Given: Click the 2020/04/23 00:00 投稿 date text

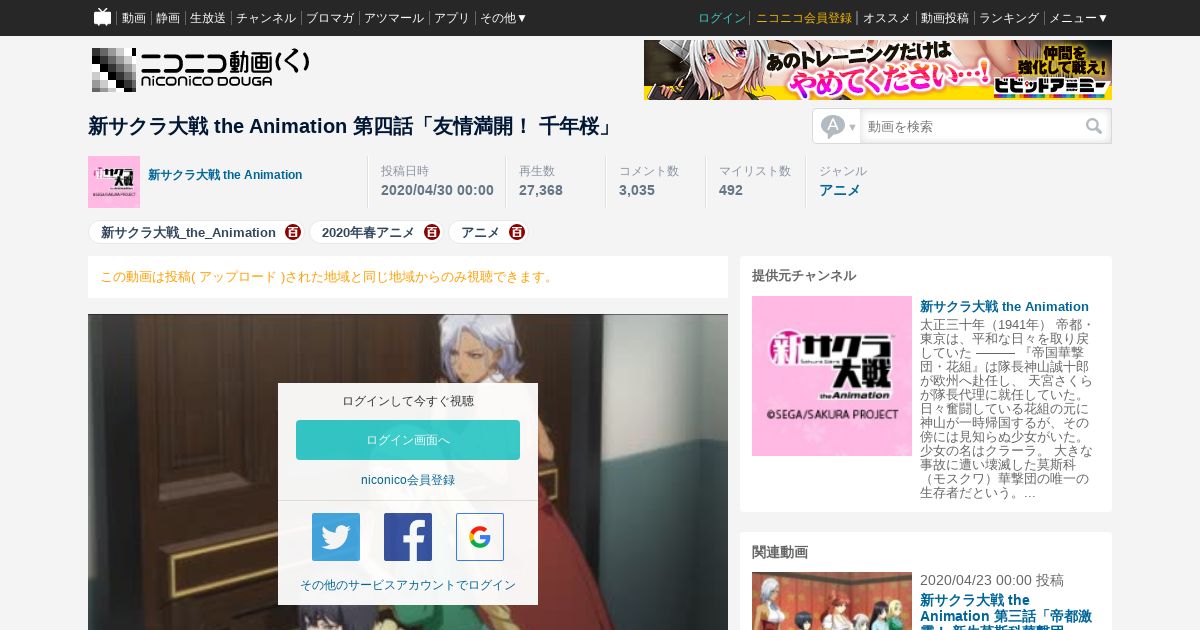Looking at the screenshot, I should coord(992,580).
